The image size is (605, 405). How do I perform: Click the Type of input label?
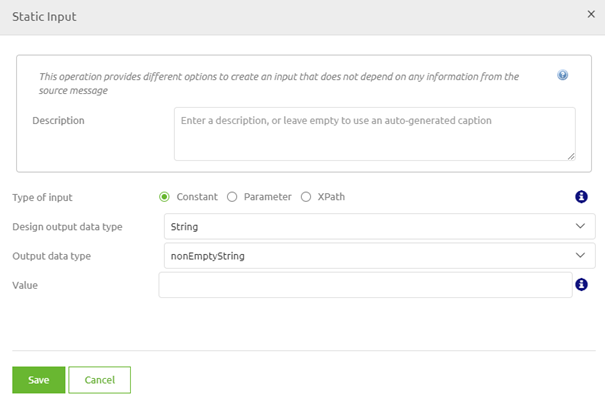[x=42, y=197]
